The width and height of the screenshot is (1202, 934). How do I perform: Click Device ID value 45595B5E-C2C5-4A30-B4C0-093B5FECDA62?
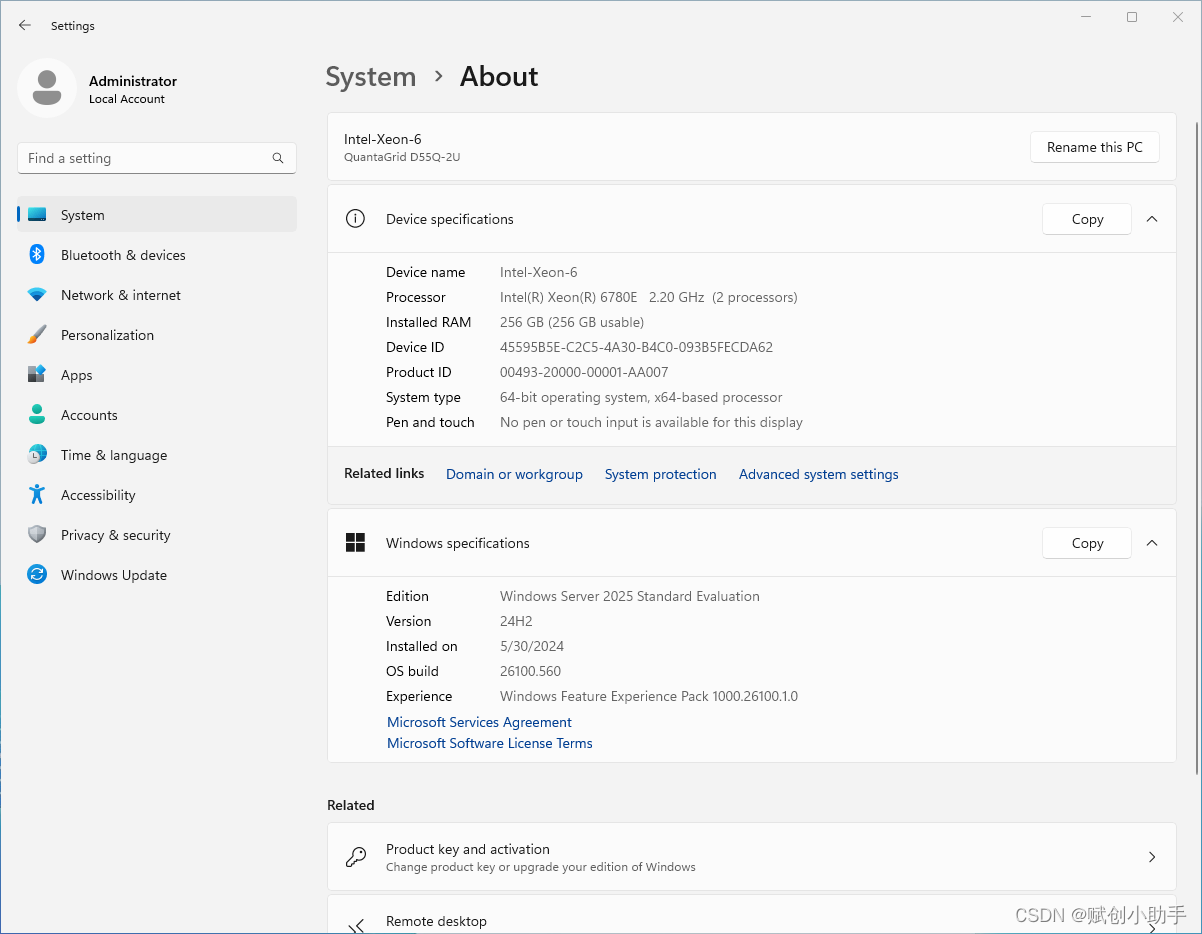[x=636, y=347]
